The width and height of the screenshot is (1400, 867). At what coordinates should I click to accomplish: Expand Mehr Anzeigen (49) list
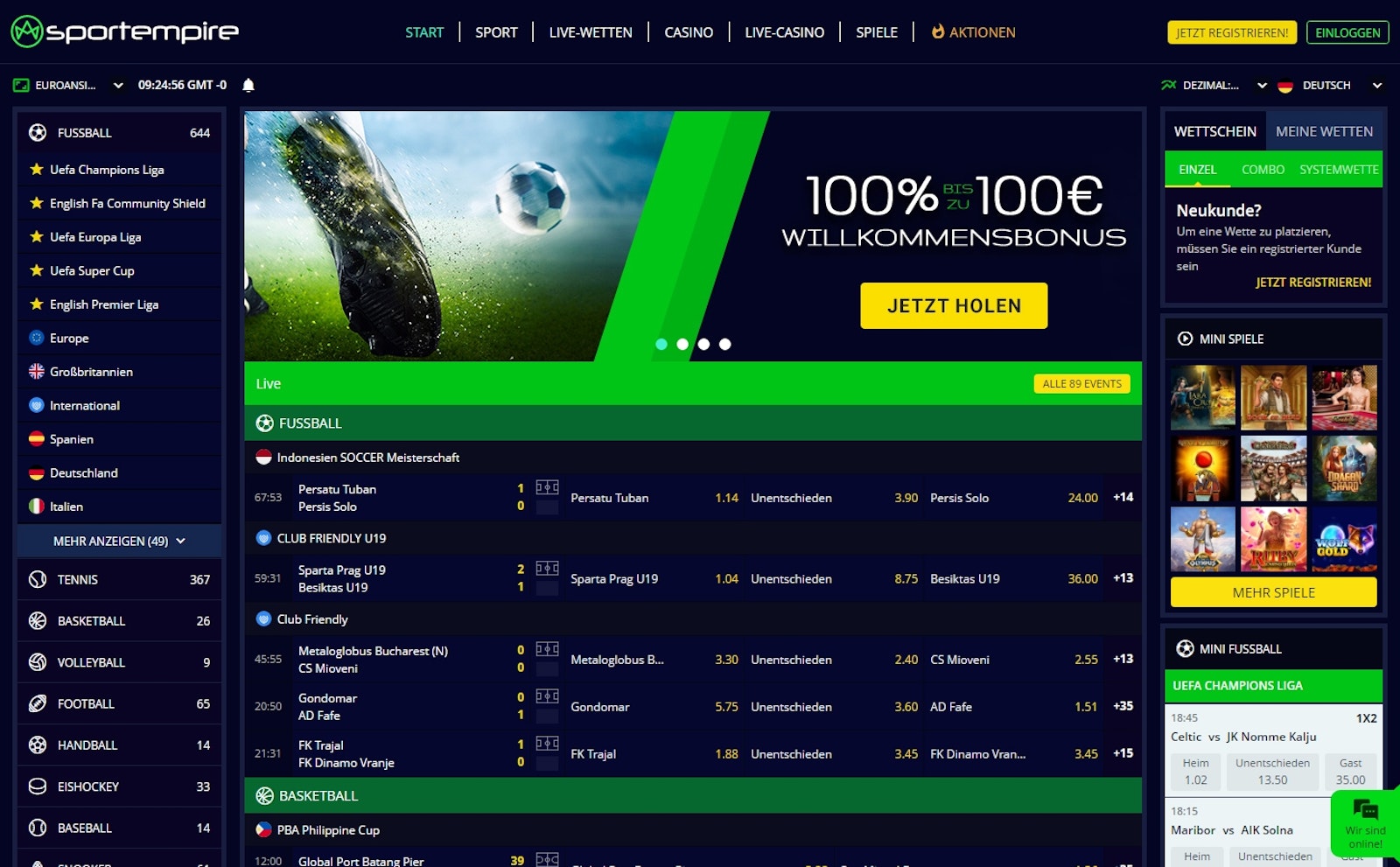(x=119, y=541)
